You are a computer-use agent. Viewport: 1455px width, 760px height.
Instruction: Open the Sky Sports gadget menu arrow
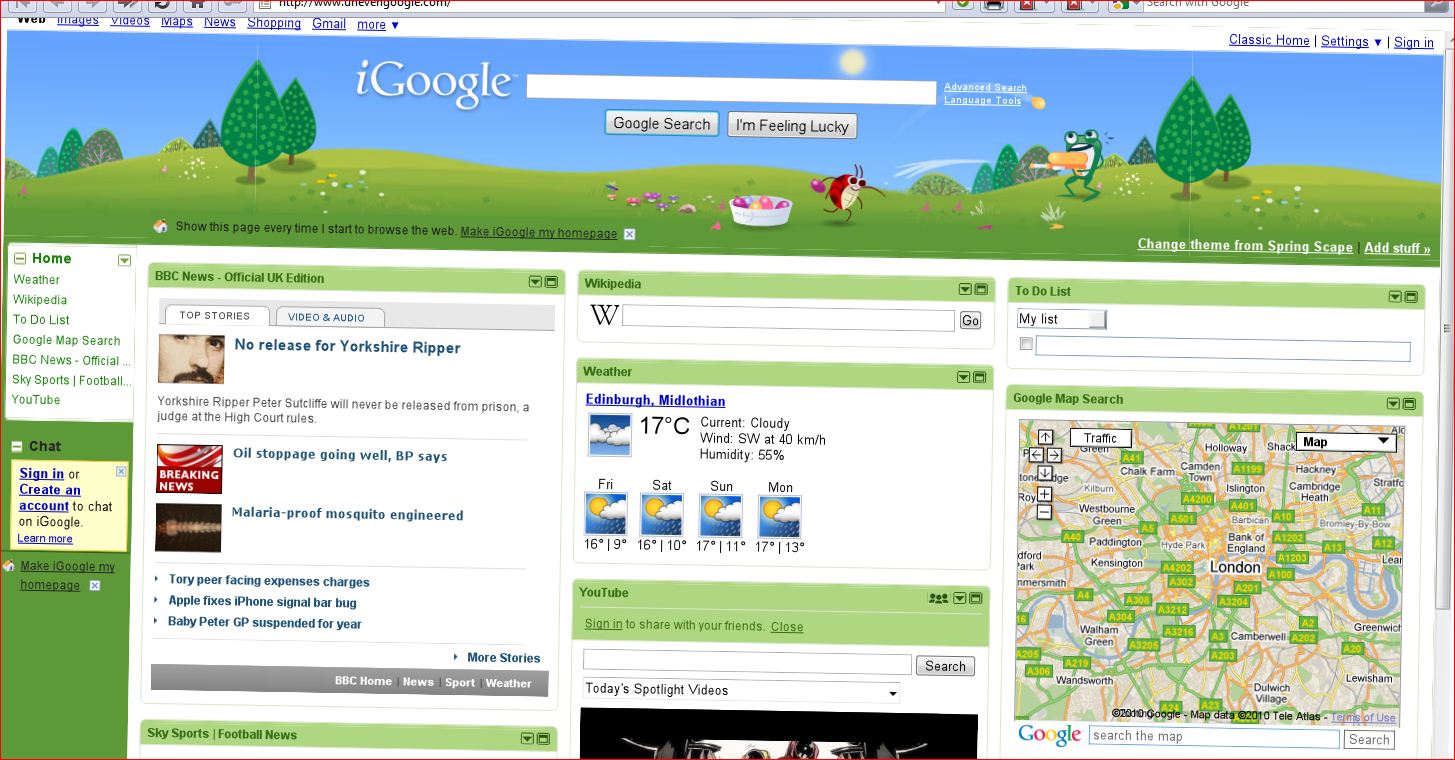click(x=527, y=739)
